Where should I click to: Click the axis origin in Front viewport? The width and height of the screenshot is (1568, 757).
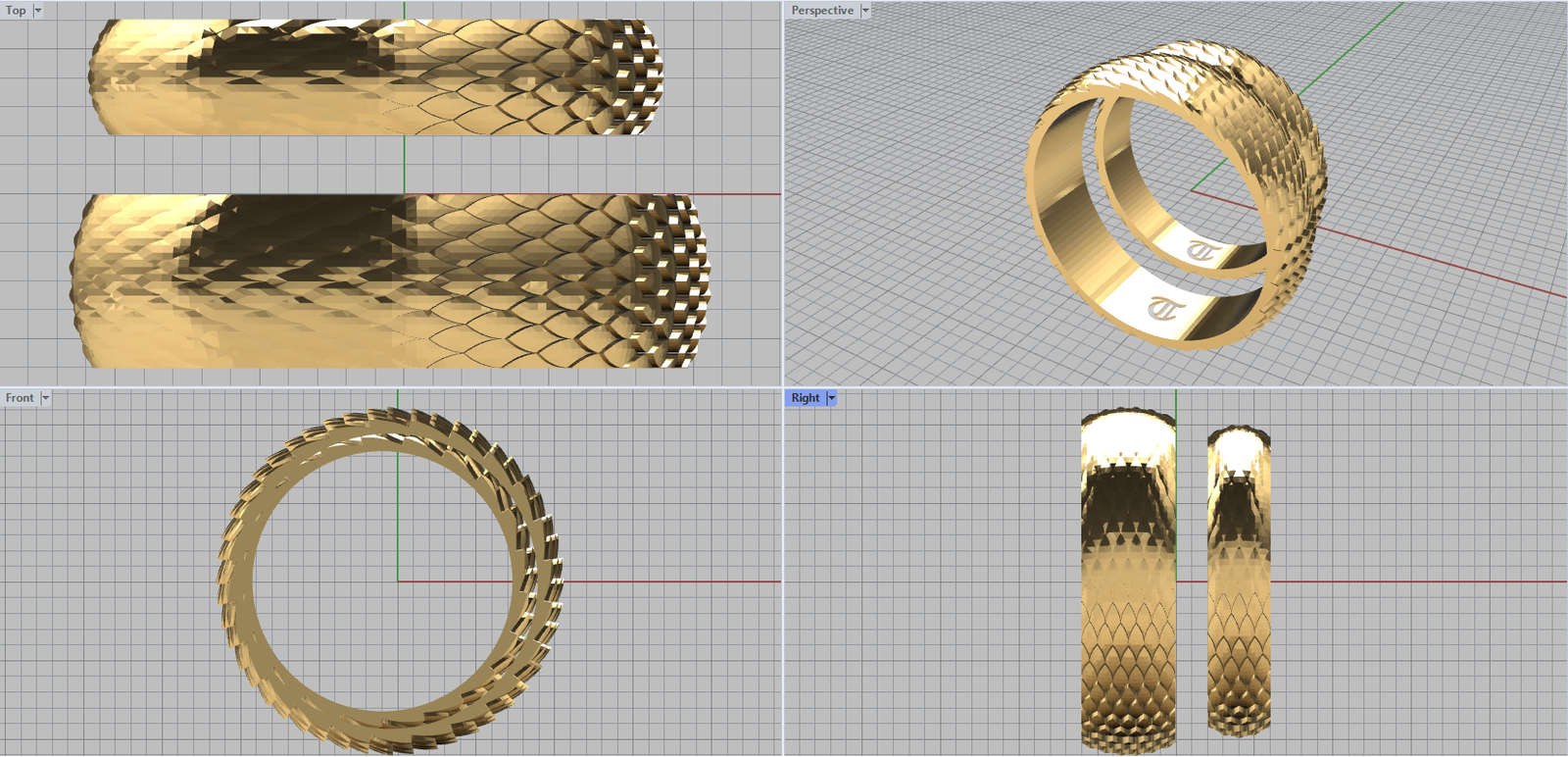(398, 581)
